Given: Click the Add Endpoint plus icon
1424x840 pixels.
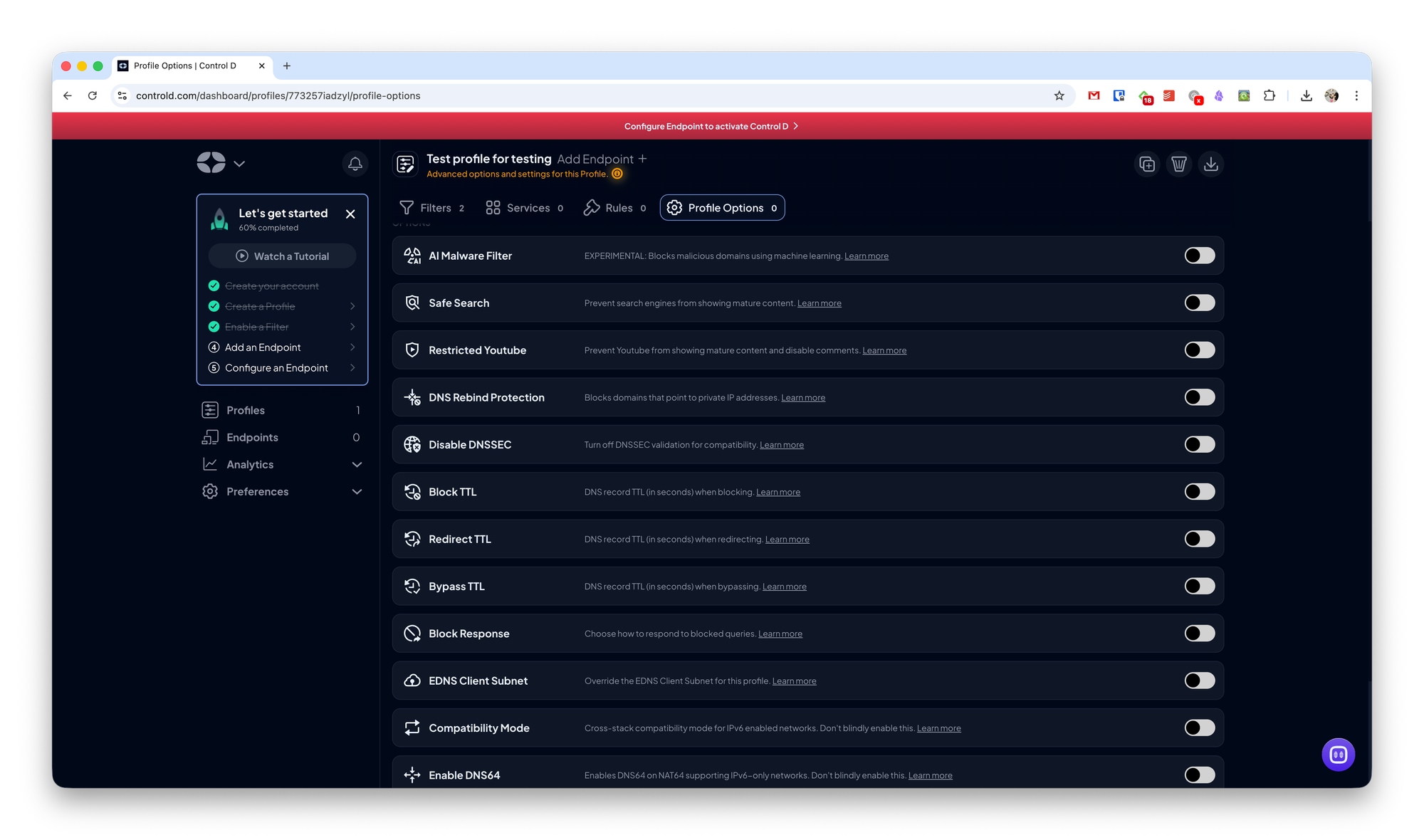Looking at the screenshot, I should click(x=642, y=159).
